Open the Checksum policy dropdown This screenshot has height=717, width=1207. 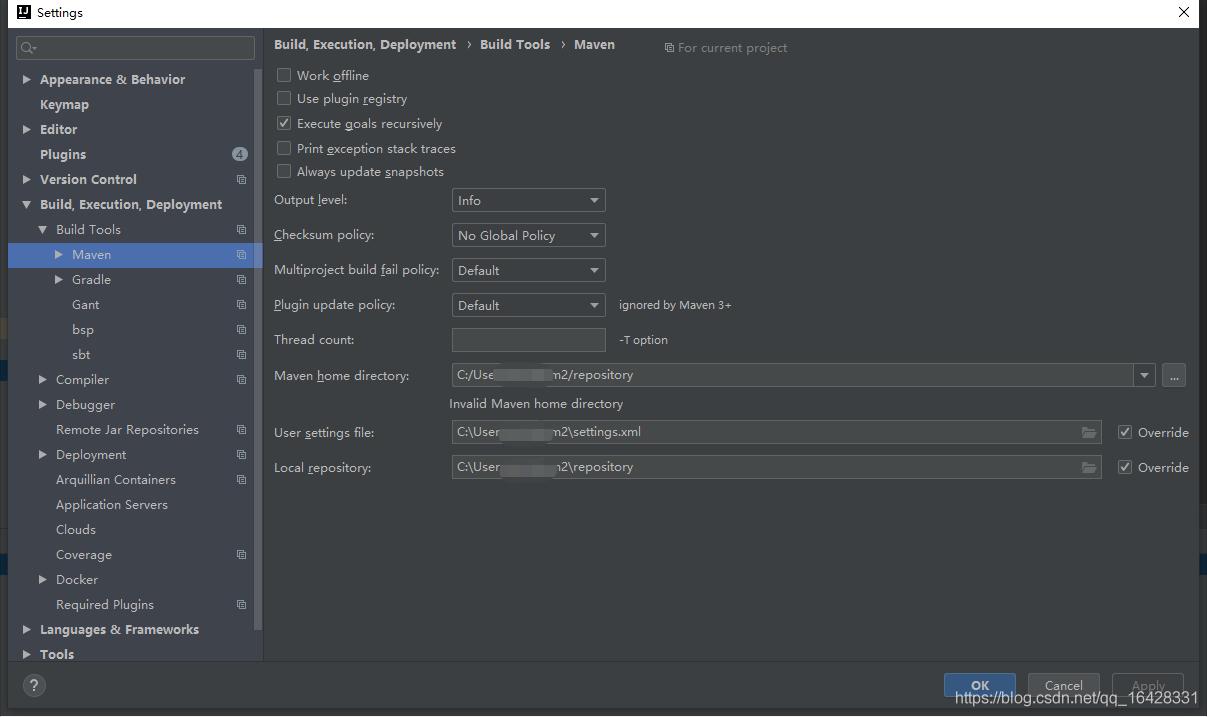tap(528, 236)
